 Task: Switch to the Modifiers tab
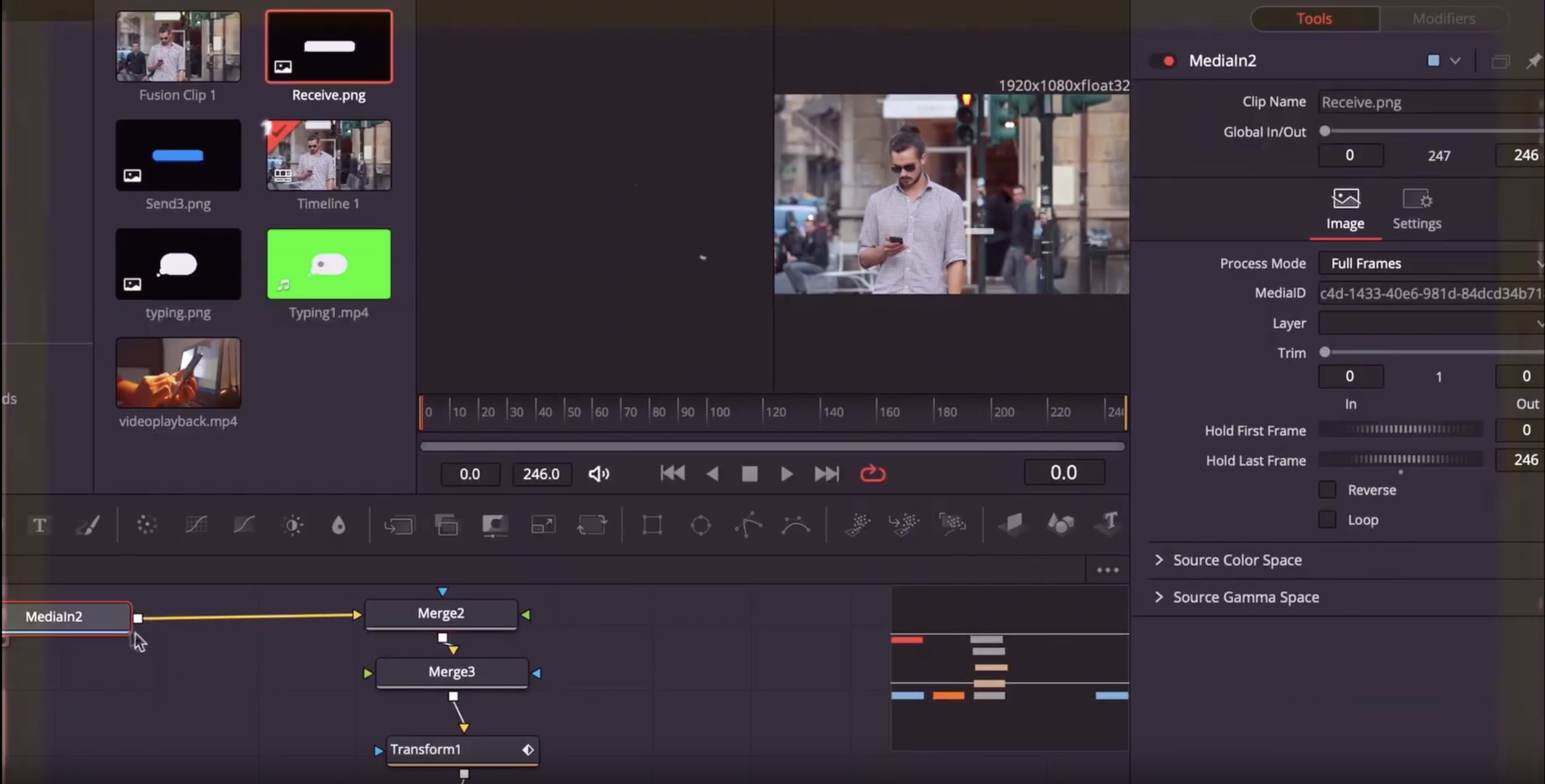tap(1444, 18)
